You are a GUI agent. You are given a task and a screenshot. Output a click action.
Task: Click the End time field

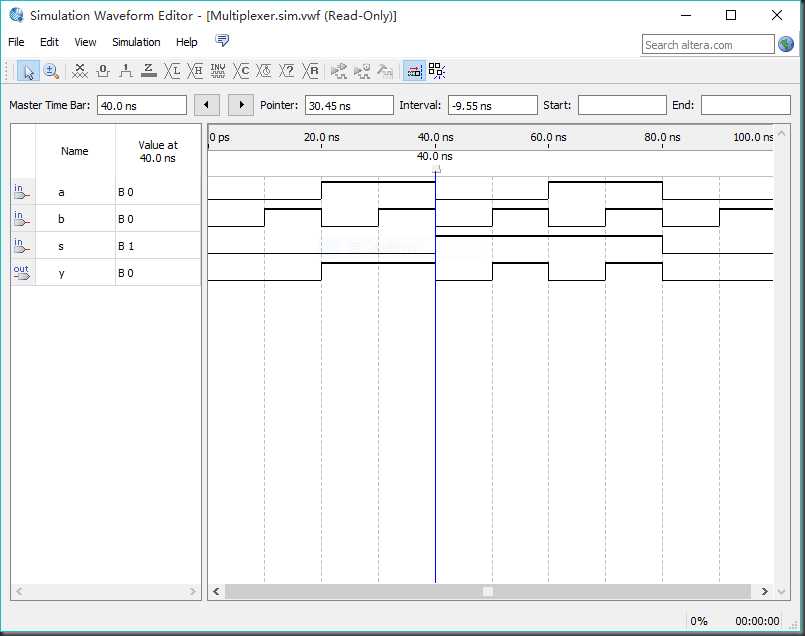pos(745,105)
